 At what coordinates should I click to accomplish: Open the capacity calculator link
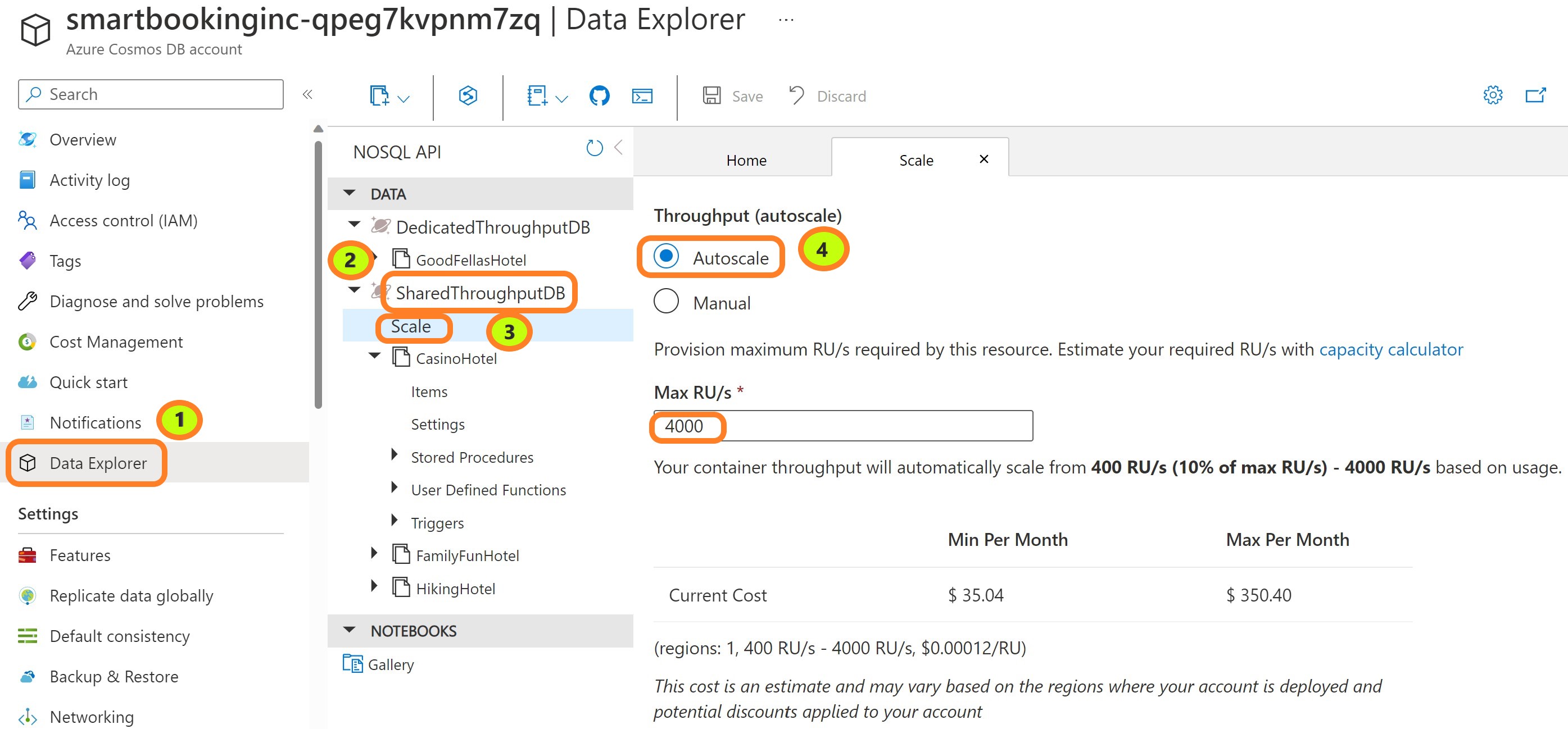(1390, 349)
